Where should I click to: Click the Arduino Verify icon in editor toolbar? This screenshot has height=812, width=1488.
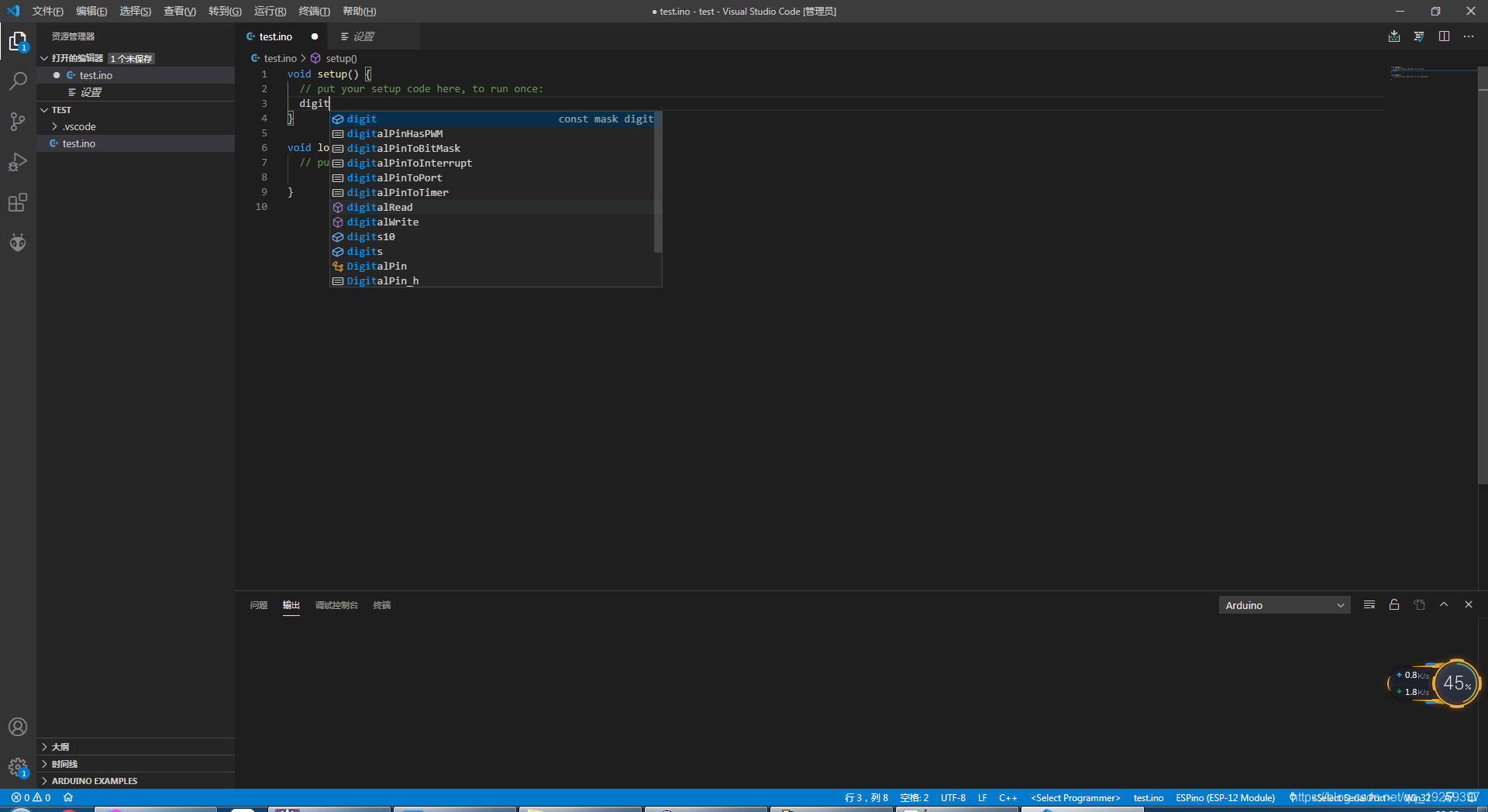pyautogui.click(x=1419, y=36)
